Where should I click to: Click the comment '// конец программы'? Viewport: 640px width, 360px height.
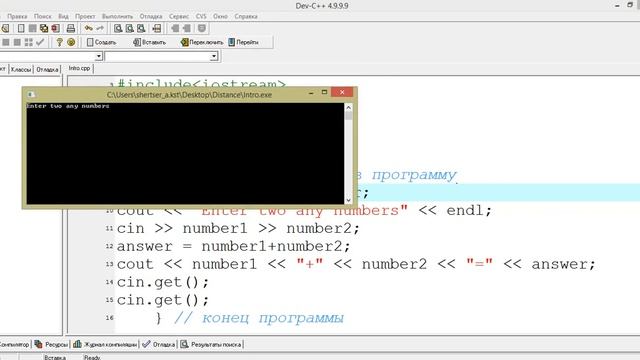tap(259, 318)
